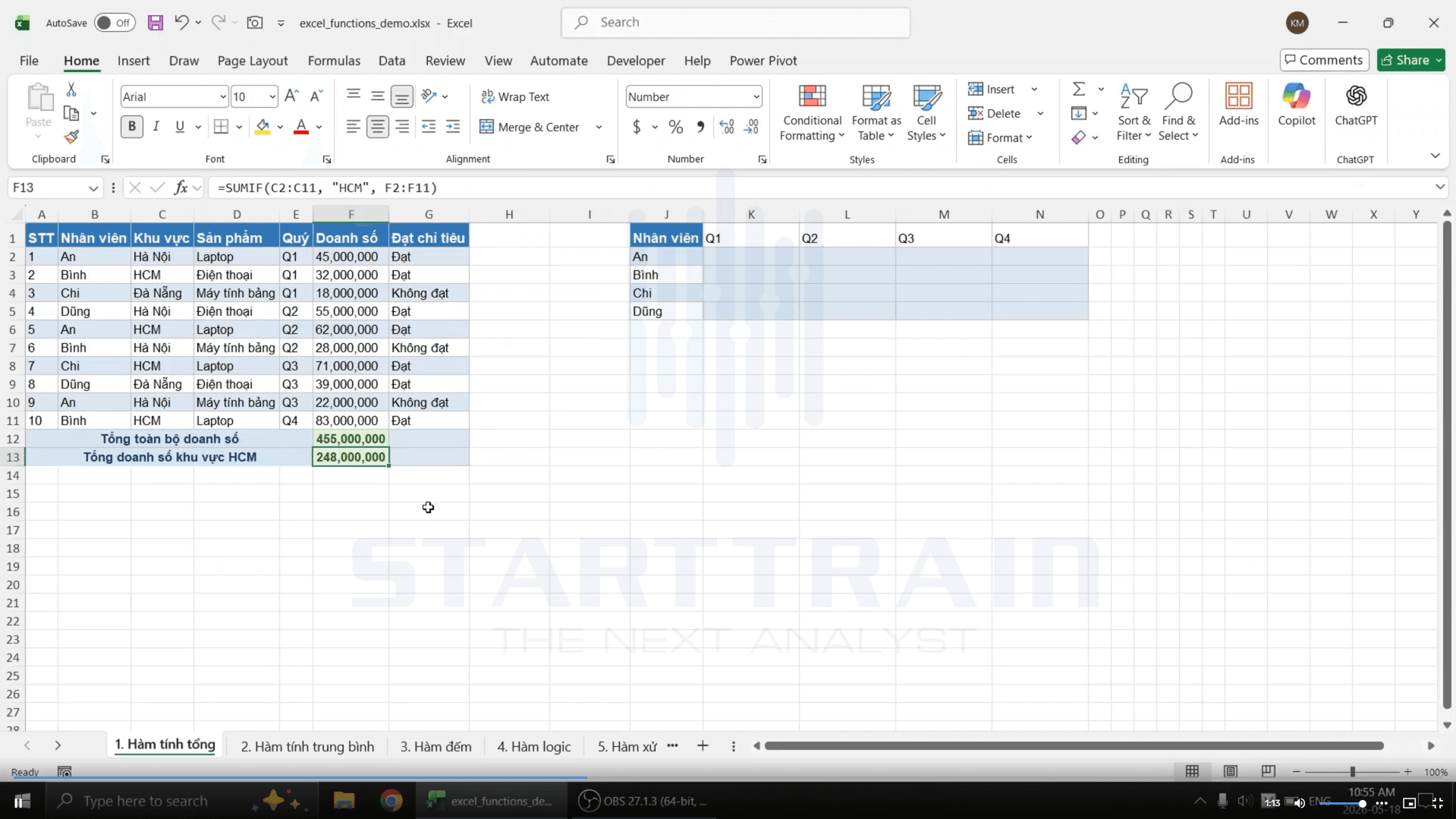Switch to the Data tab
1456x819 pixels.
click(392, 61)
